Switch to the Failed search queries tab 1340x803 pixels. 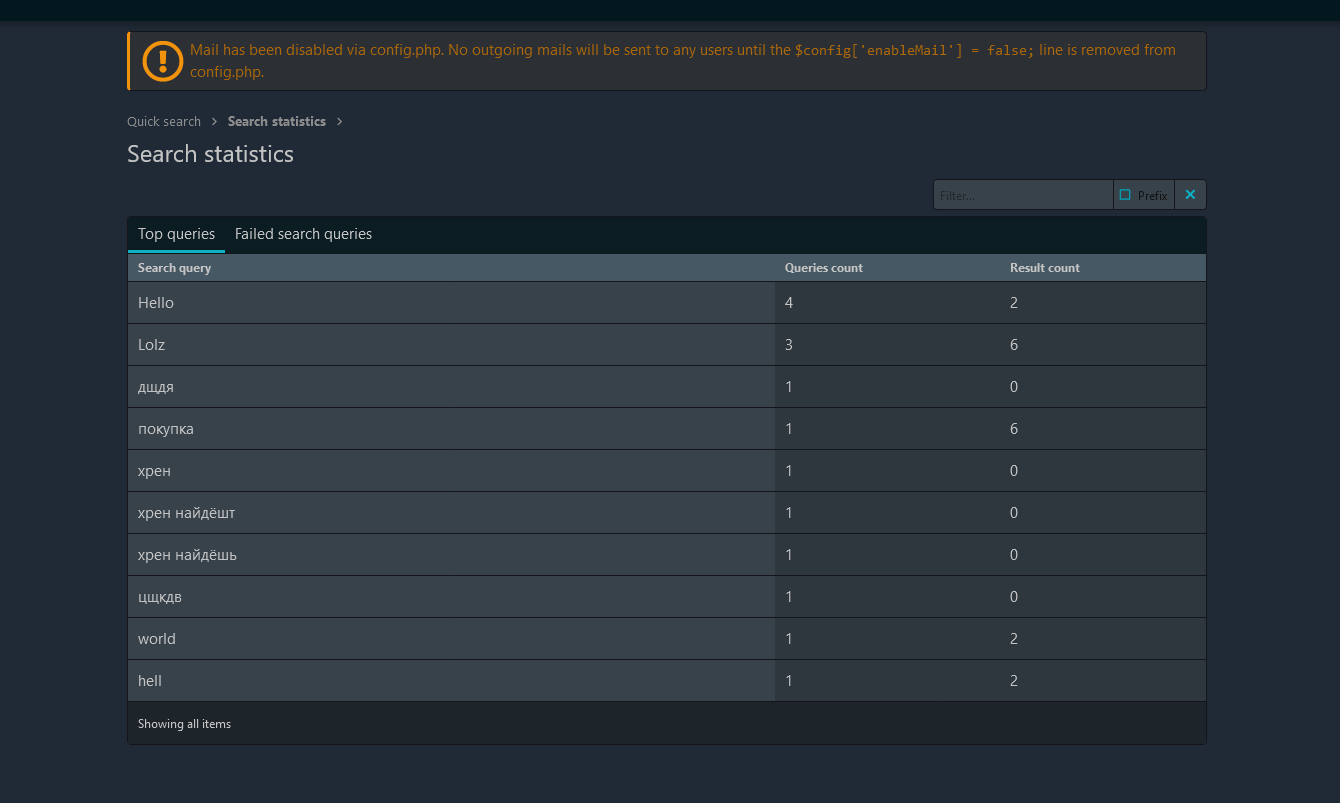coord(303,233)
